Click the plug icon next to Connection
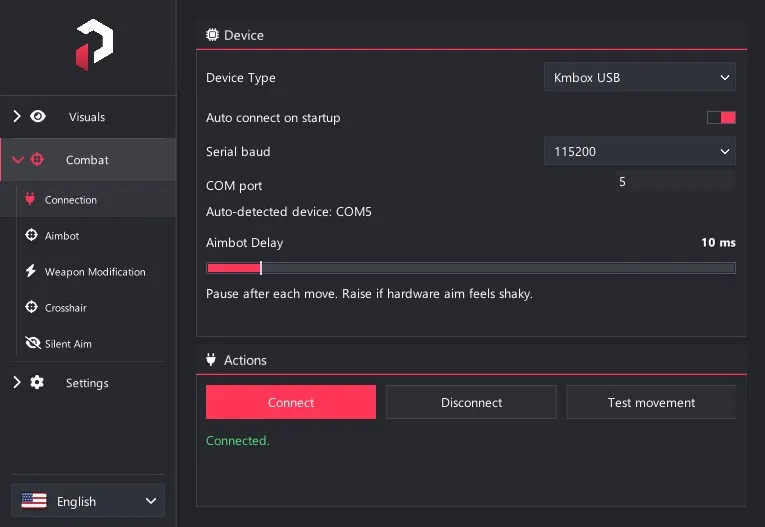The height and width of the screenshot is (527, 765). (30, 199)
